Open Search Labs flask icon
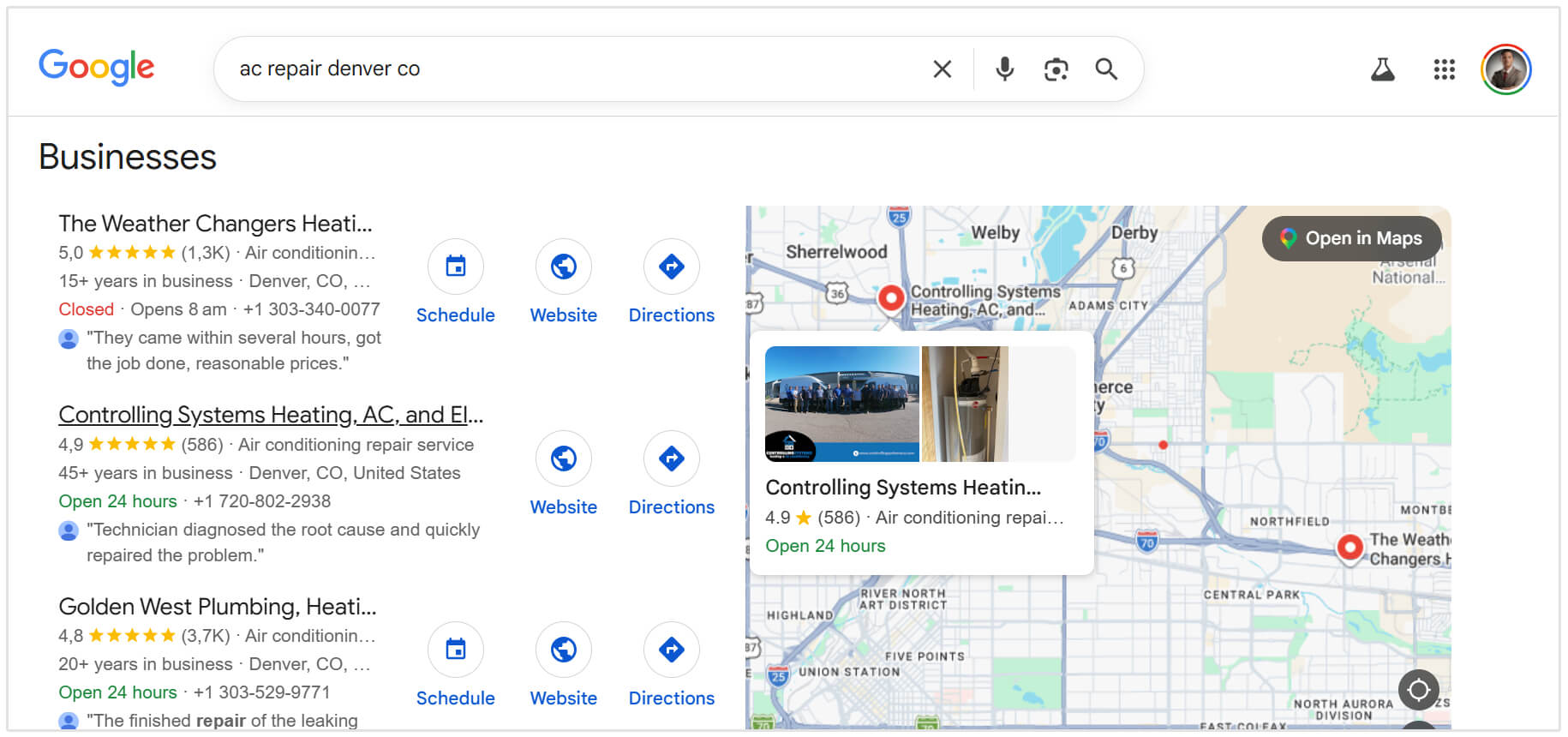Viewport: 1568px width, 737px height. (1382, 69)
